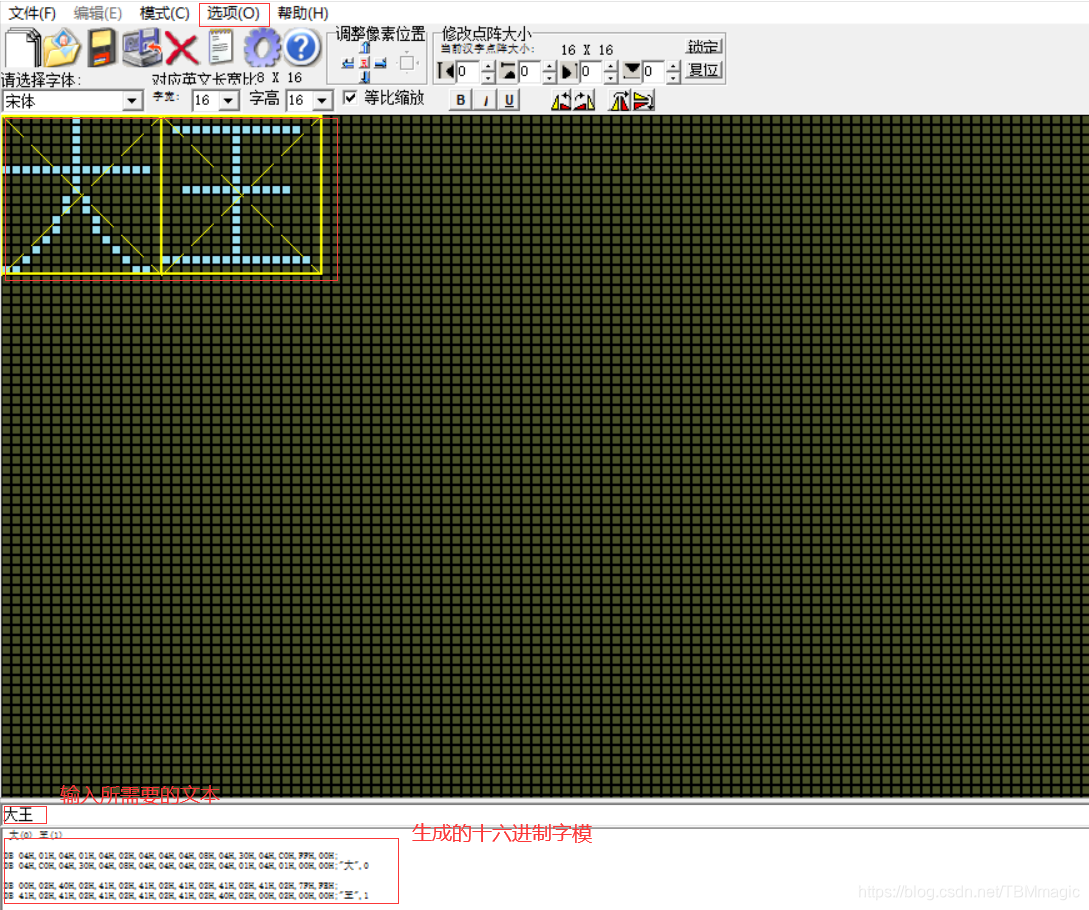Click the rotate clockwise triangle icon
The image size is (1089, 910).
(x=584, y=101)
